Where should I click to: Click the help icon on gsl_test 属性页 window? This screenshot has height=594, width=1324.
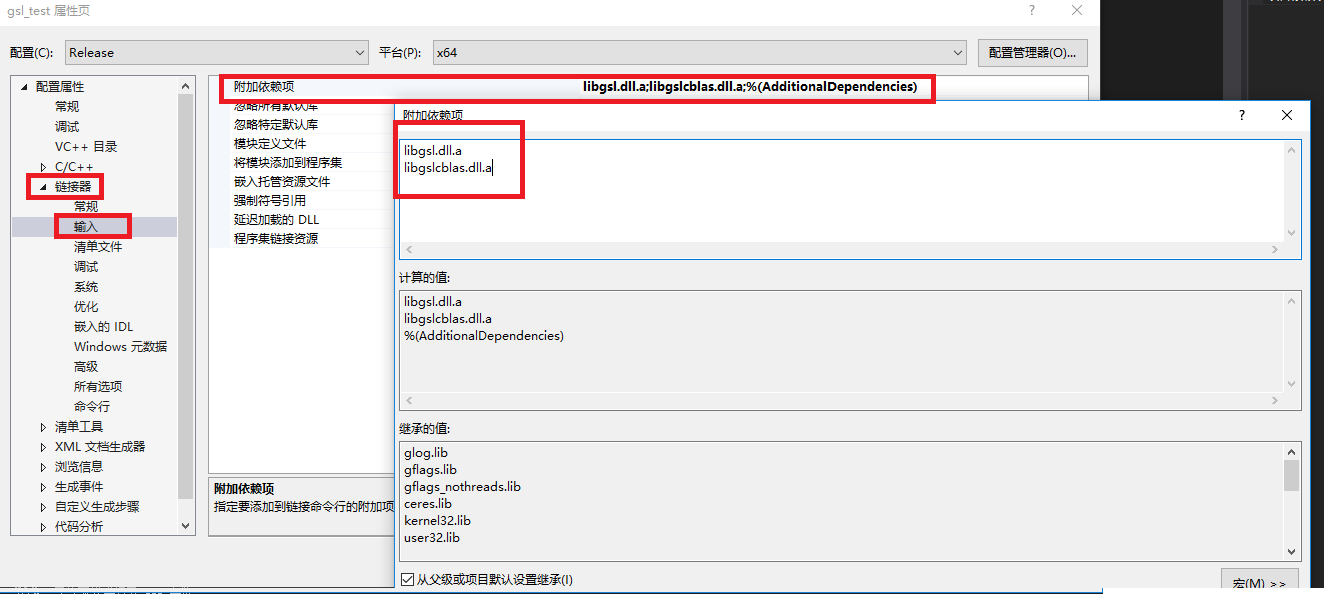pos(1030,10)
